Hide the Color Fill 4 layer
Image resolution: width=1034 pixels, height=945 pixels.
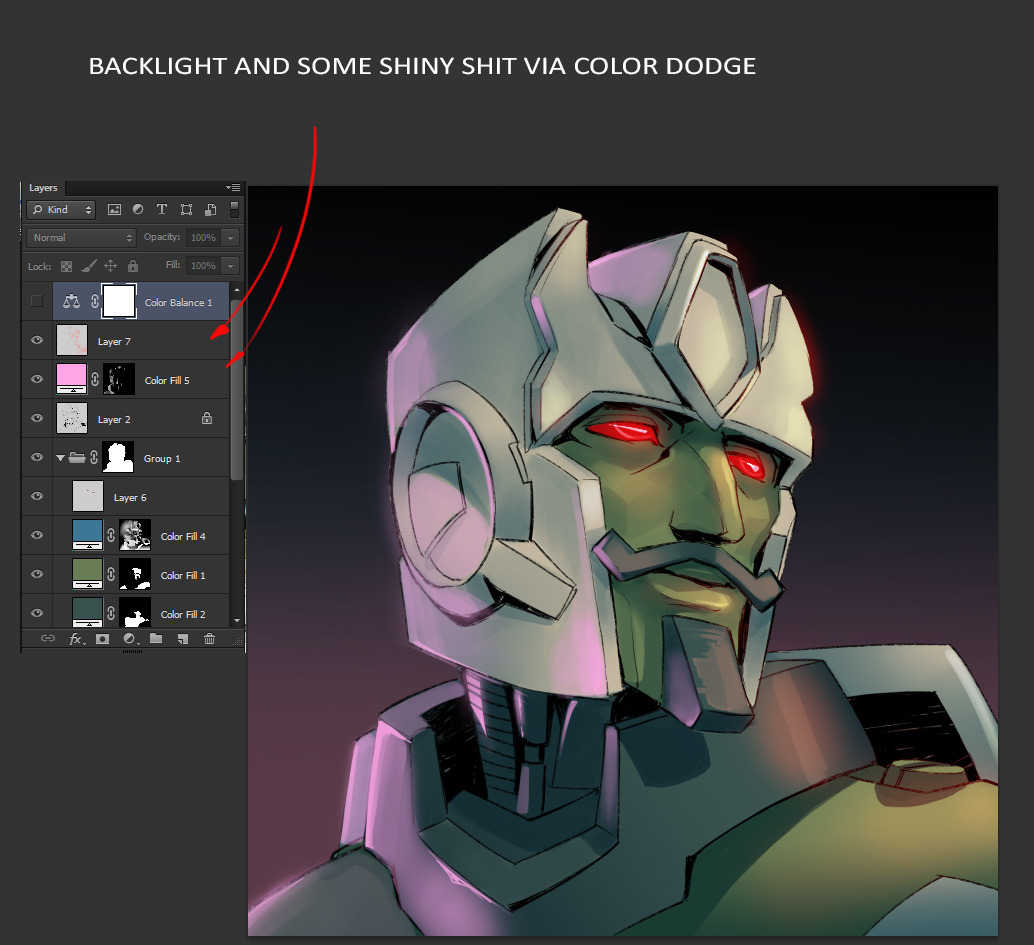pos(37,535)
